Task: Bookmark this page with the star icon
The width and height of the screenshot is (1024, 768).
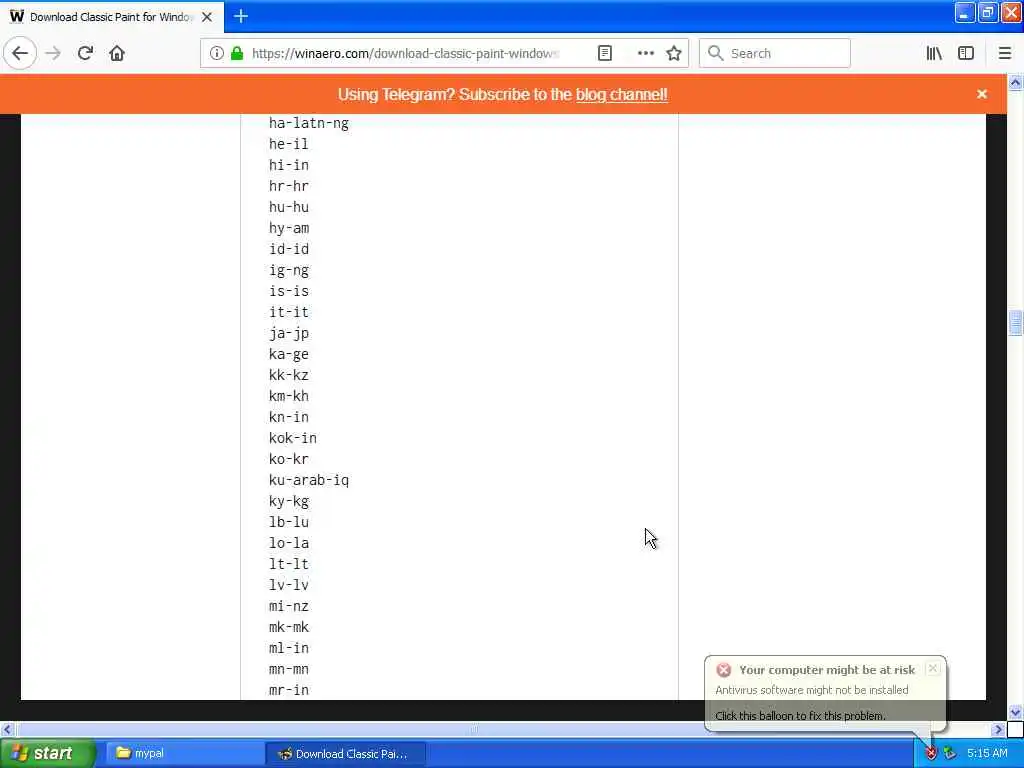Action: pos(674,54)
